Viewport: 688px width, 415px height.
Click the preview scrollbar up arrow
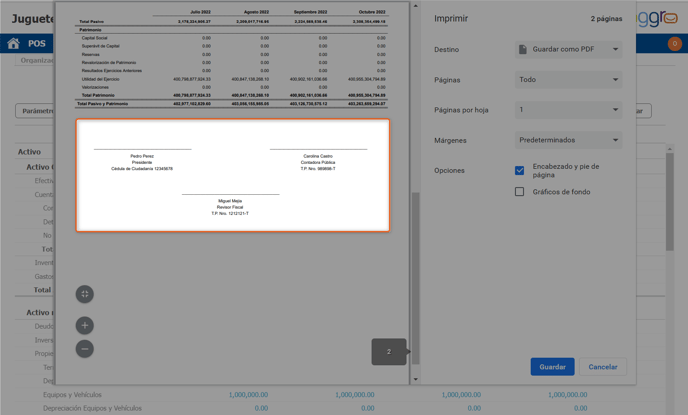(416, 6)
